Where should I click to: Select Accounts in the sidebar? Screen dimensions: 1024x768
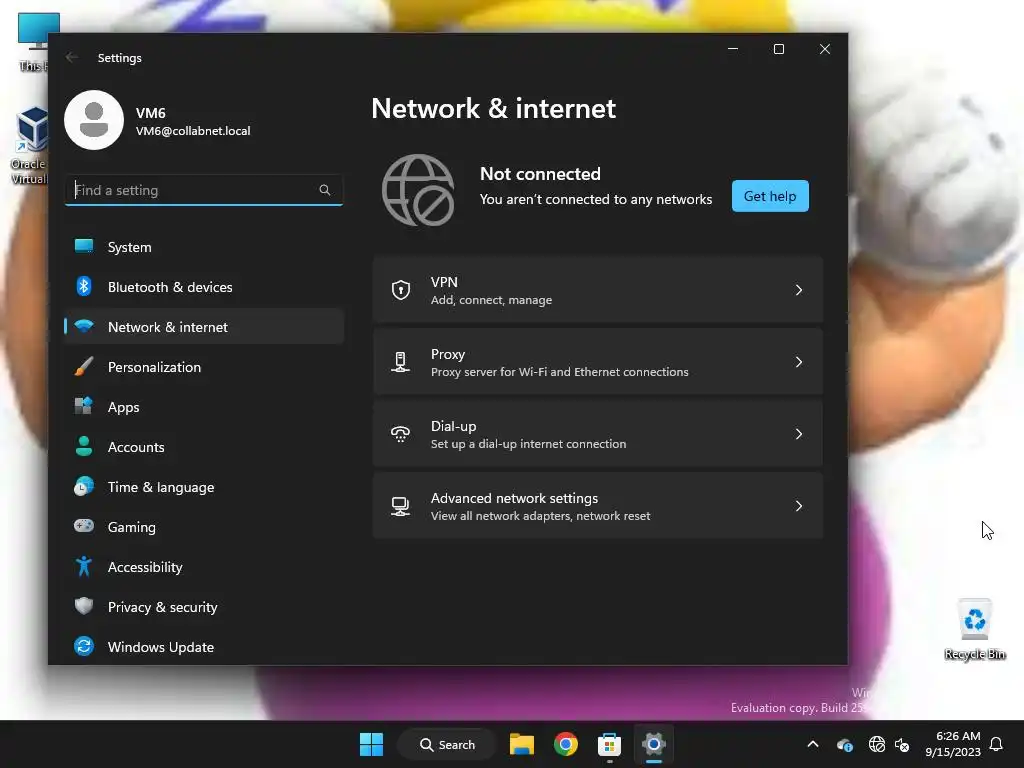204,447
